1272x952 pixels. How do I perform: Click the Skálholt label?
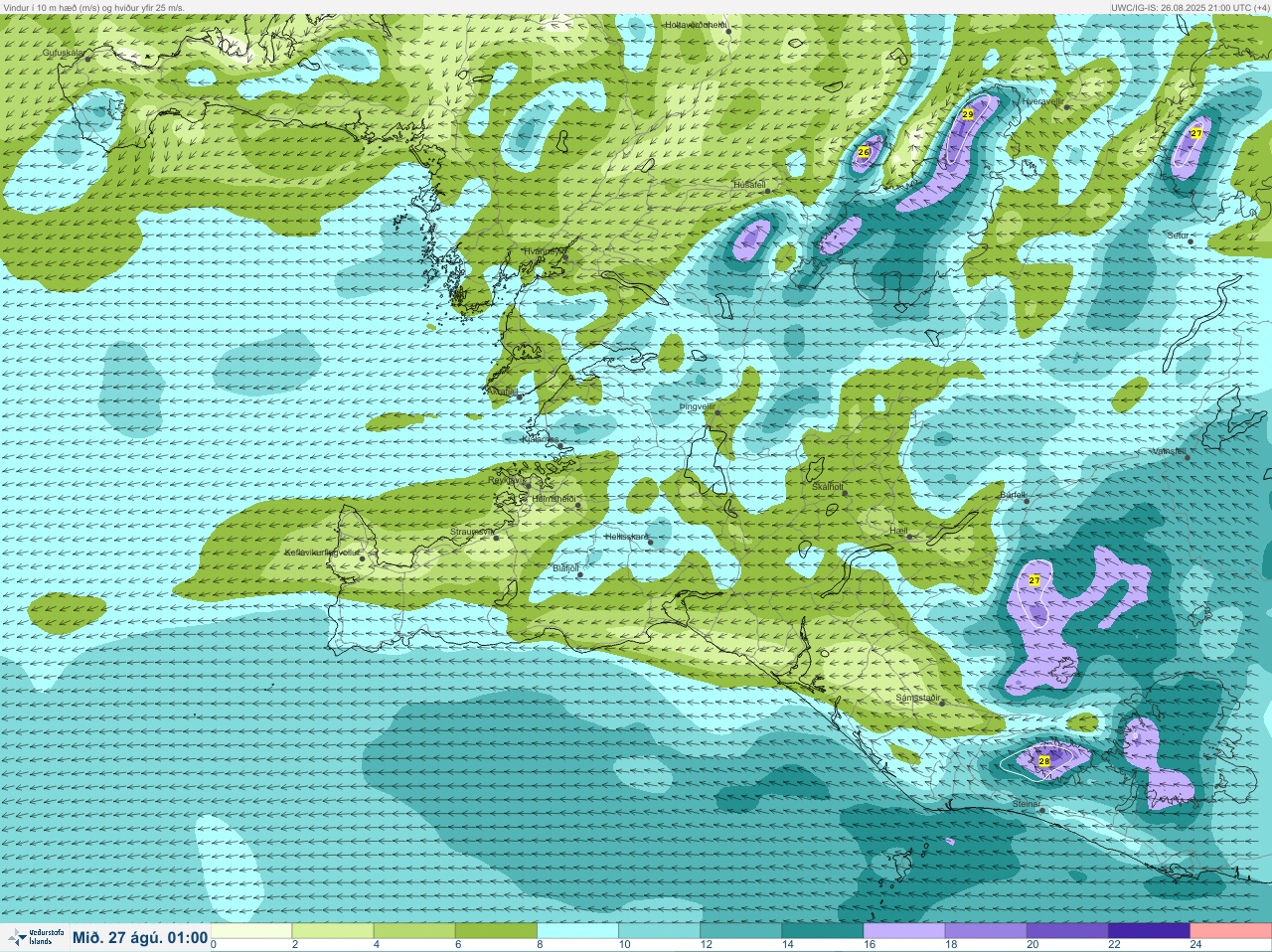pyautogui.click(x=827, y=487)
